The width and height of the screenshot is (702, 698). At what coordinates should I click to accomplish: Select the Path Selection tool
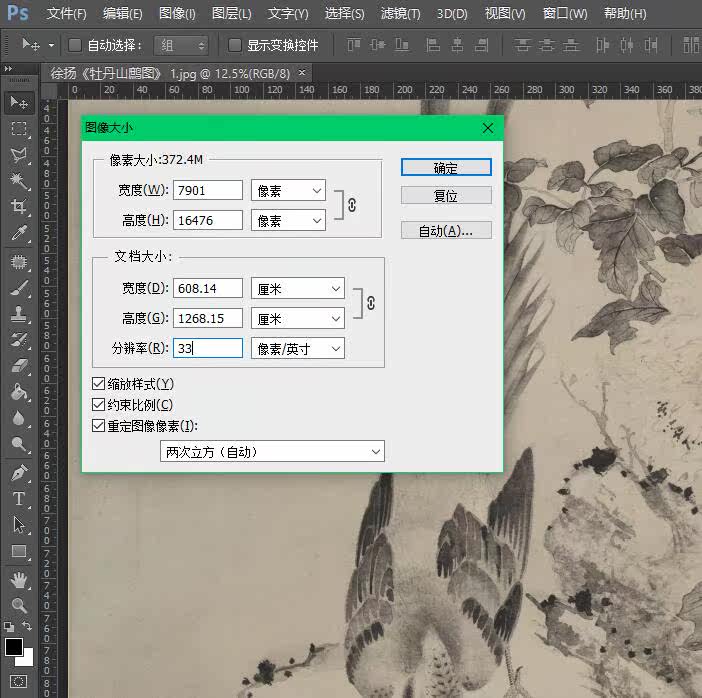(x=19, y=525)
